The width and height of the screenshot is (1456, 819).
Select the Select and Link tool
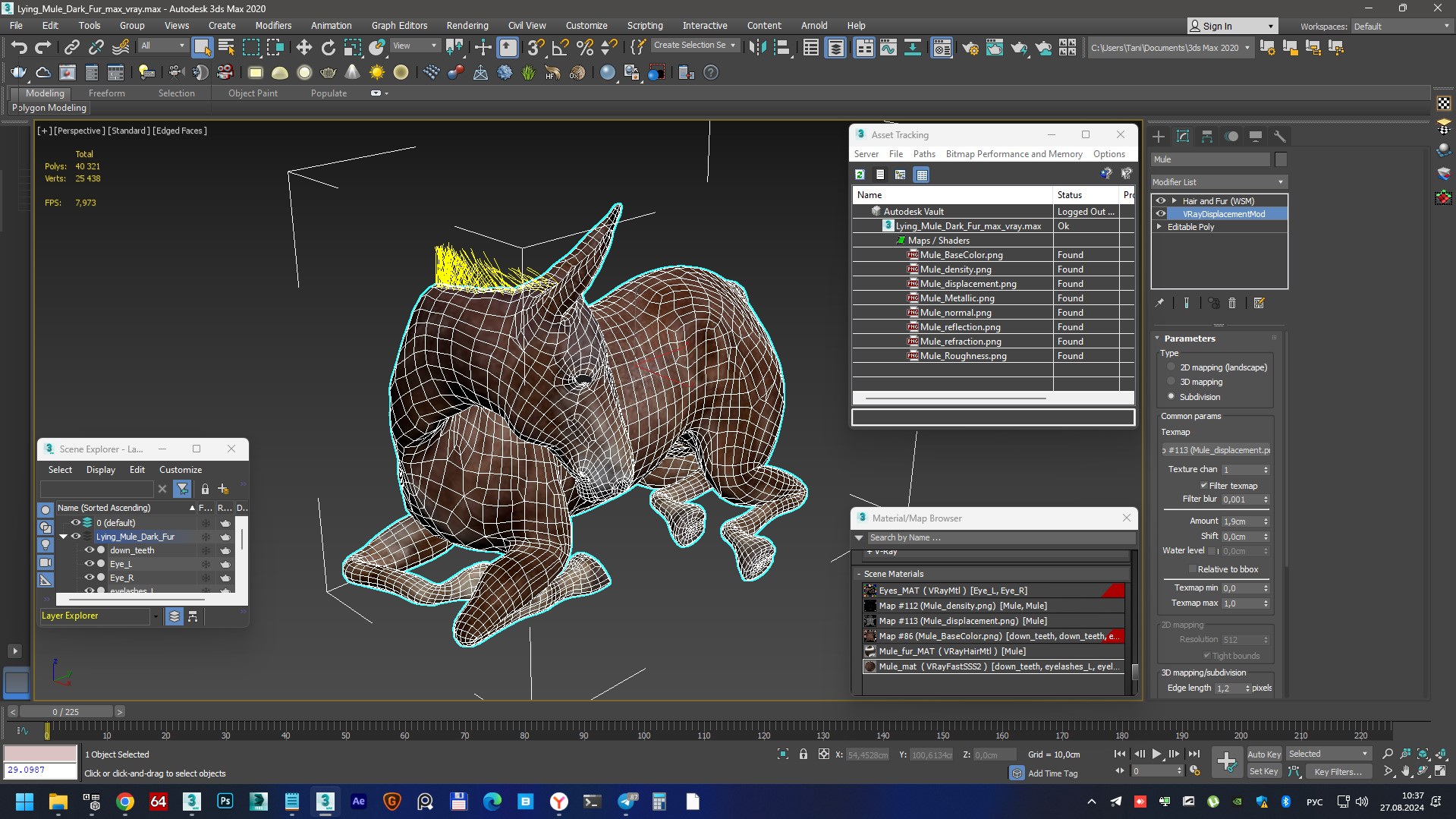pyautogui.click(x=71, y=47)
